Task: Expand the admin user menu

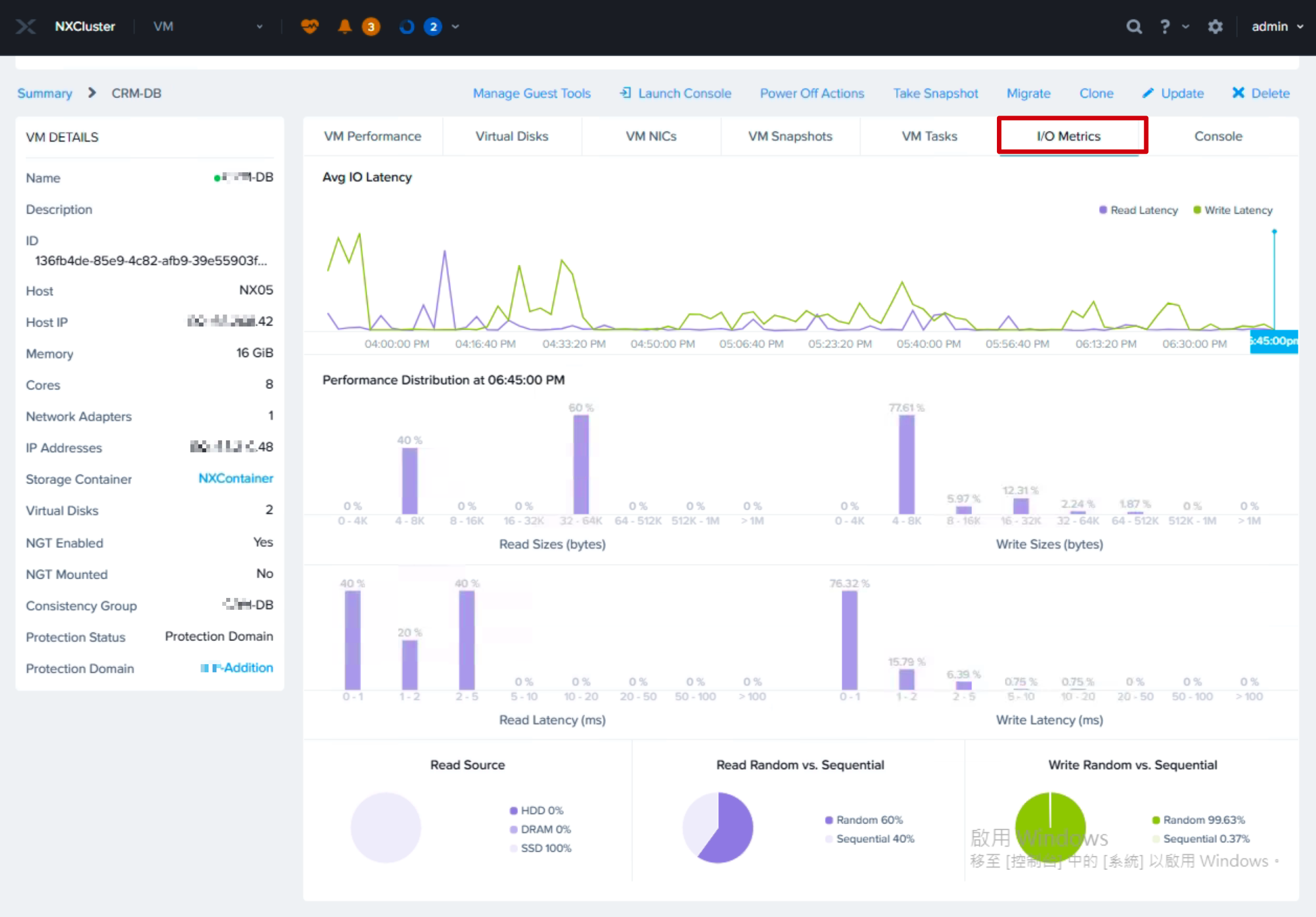Action: [1277, 27]
